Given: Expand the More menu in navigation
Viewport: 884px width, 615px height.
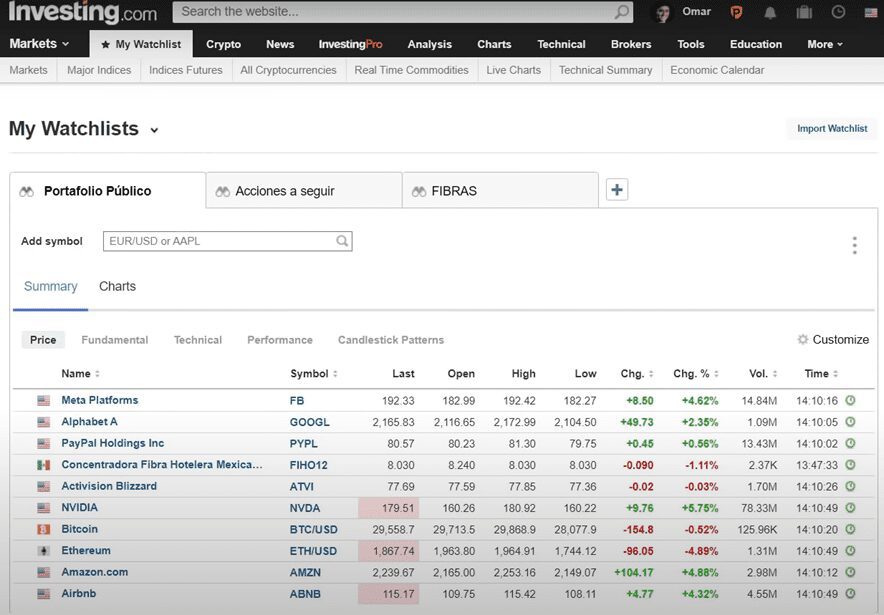Looking at the screenshot, I should pyautogui.click(x=825, y=44).
